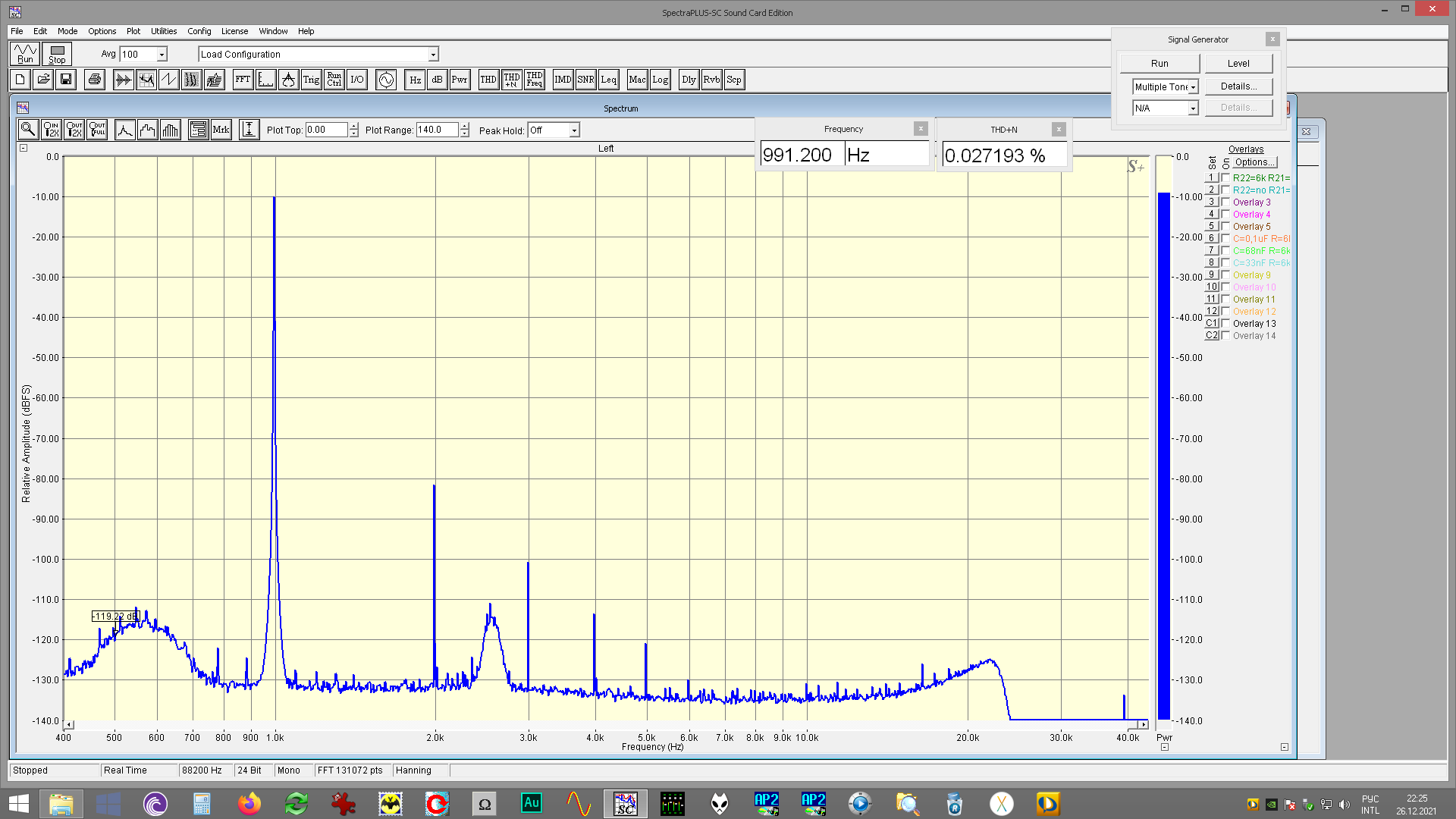Image resolution: width=1456 pixels, height=819 pixels.
Task: Open the Multiple Tone waveform dropdown
Action: [1193, 87]
